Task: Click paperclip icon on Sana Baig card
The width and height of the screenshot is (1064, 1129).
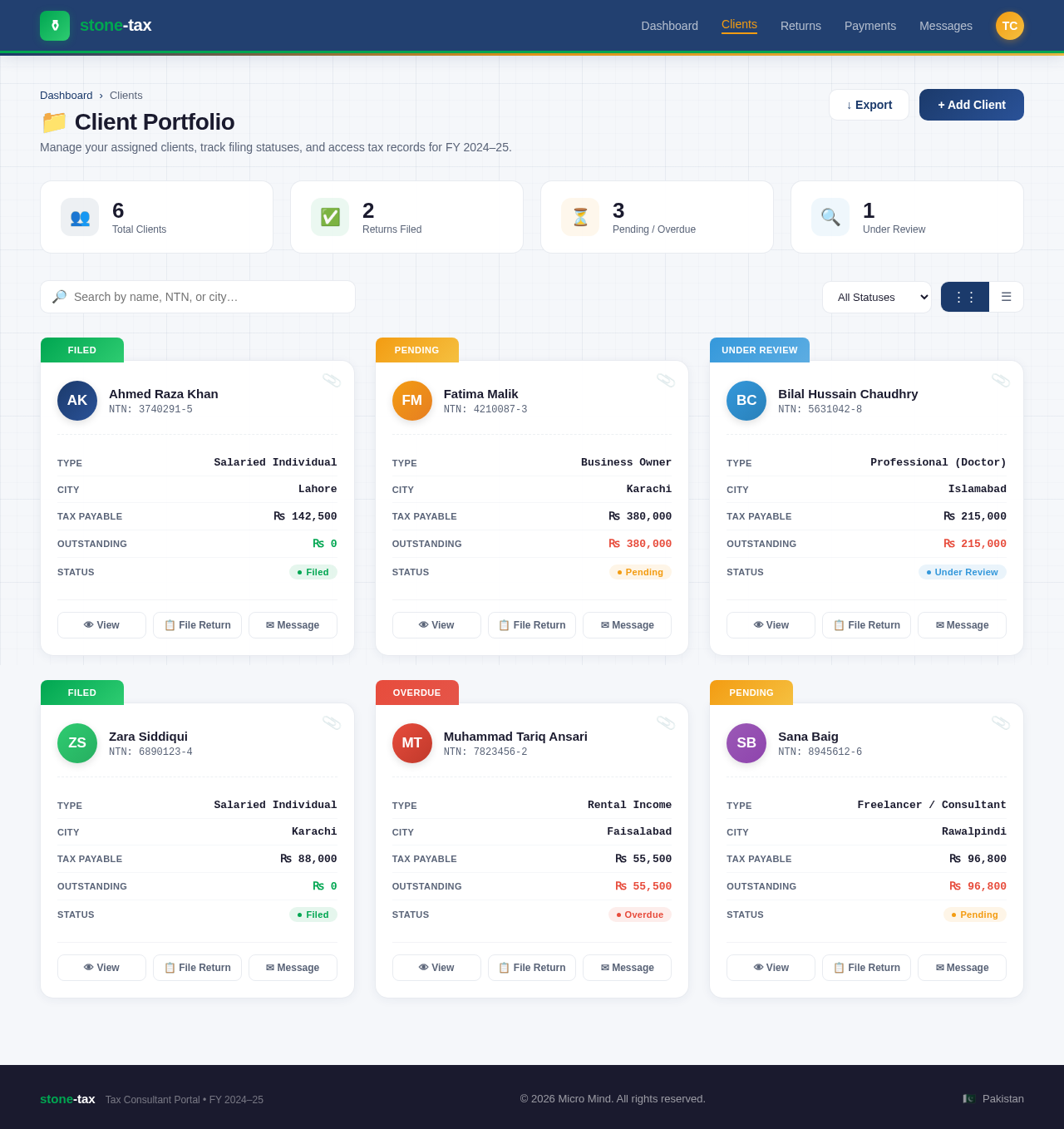Action: point(1001,722)
